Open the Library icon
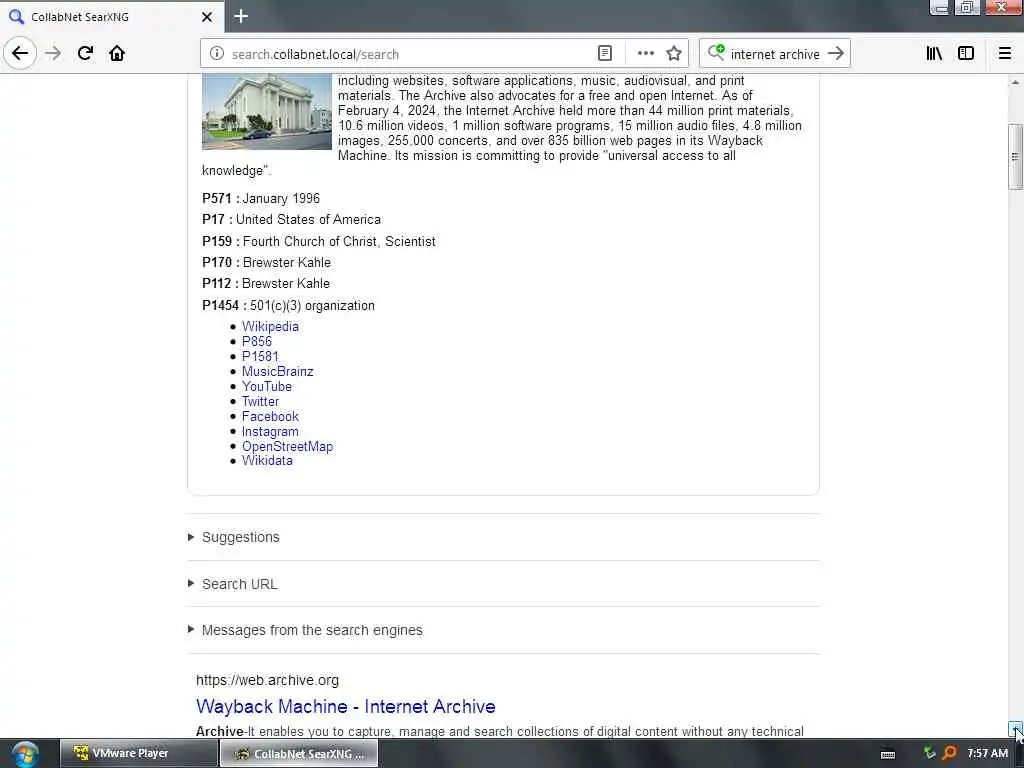 point(934,54)
